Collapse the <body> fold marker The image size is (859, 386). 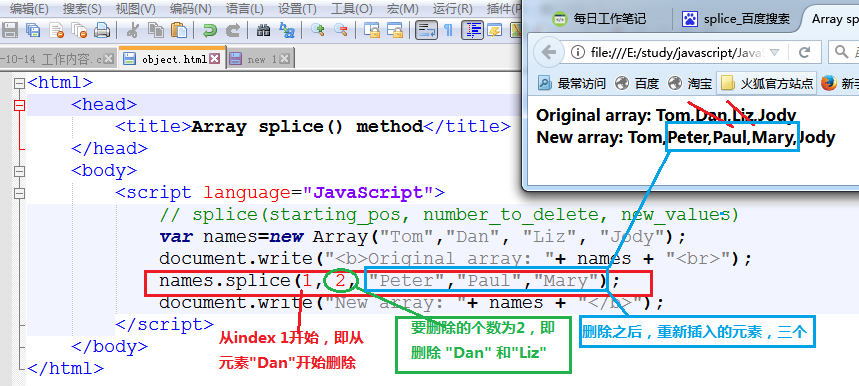point(20,171)
